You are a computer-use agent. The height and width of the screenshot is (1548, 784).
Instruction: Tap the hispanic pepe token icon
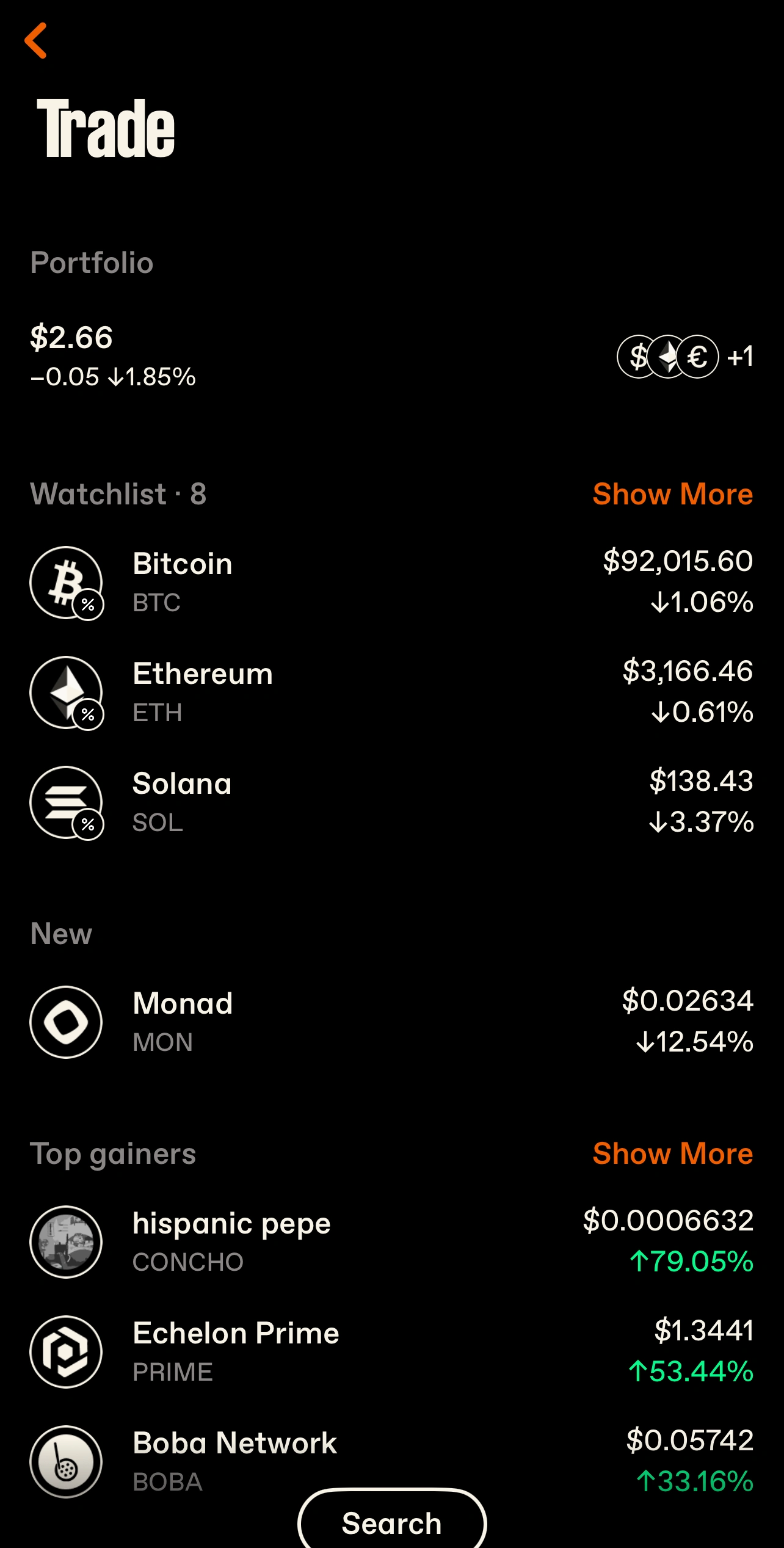[x=66, y=1241]
